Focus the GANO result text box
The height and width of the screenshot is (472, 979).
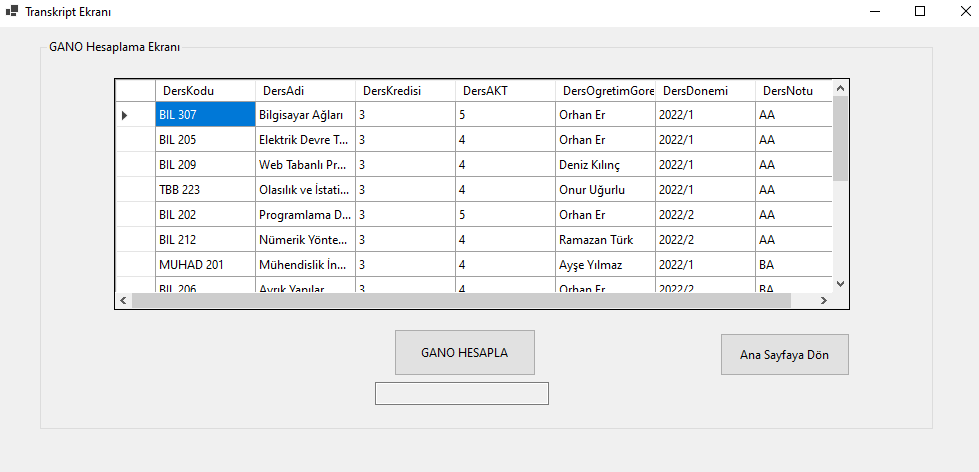point(461,393)
